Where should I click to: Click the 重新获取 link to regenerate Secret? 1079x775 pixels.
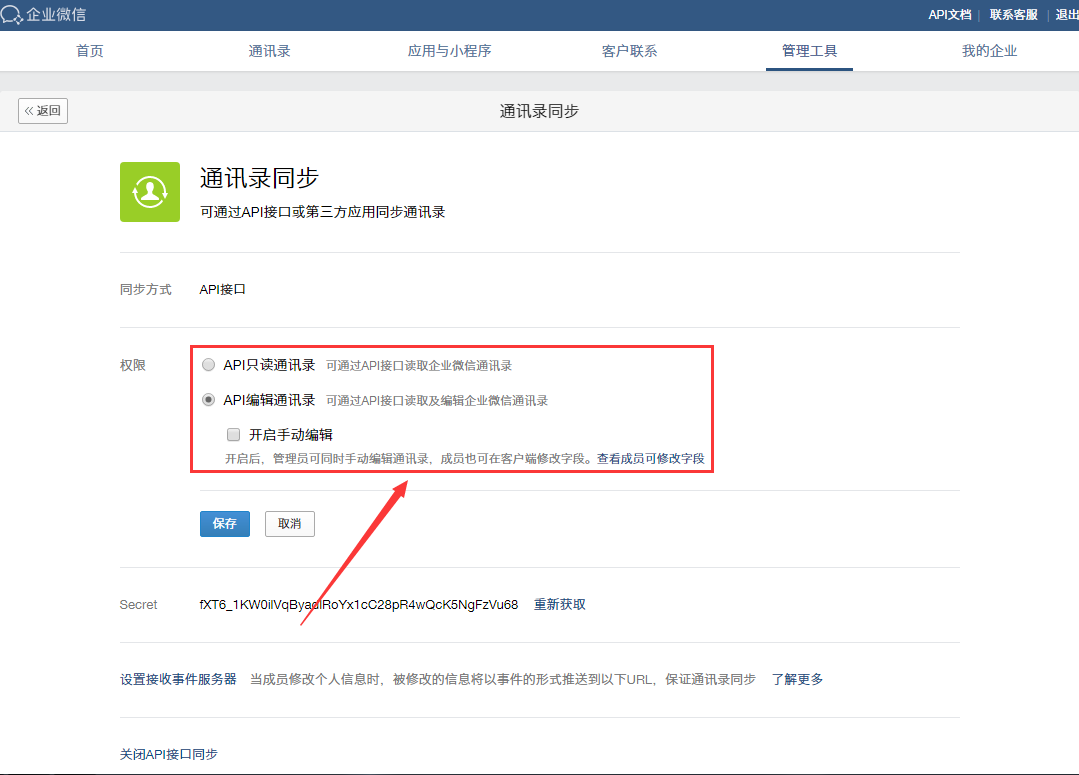[559, 604]
